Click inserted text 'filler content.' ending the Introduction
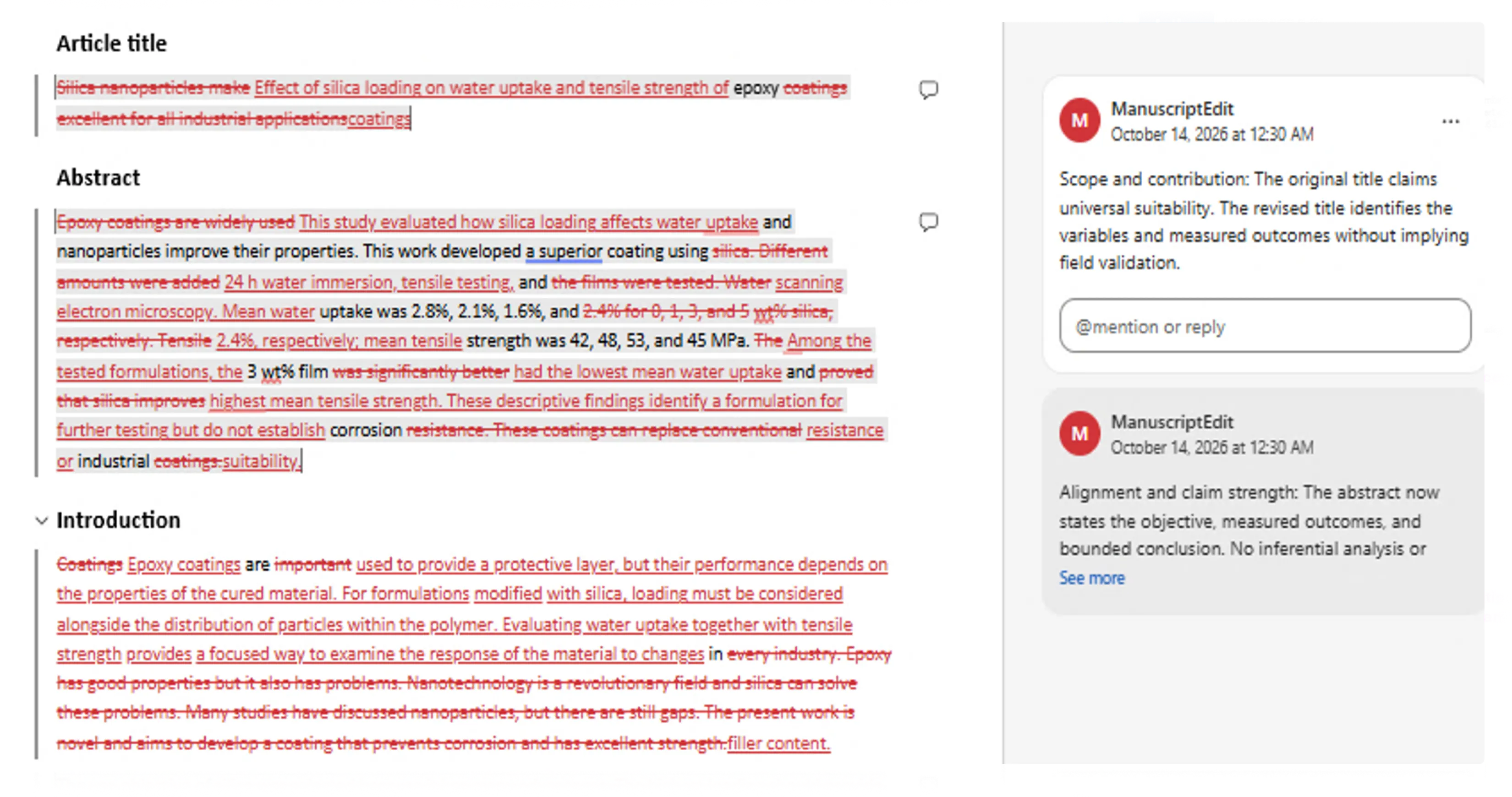The width and height of the screenshot is (1512, 797). pyautogui.click(x=779, y=743)
